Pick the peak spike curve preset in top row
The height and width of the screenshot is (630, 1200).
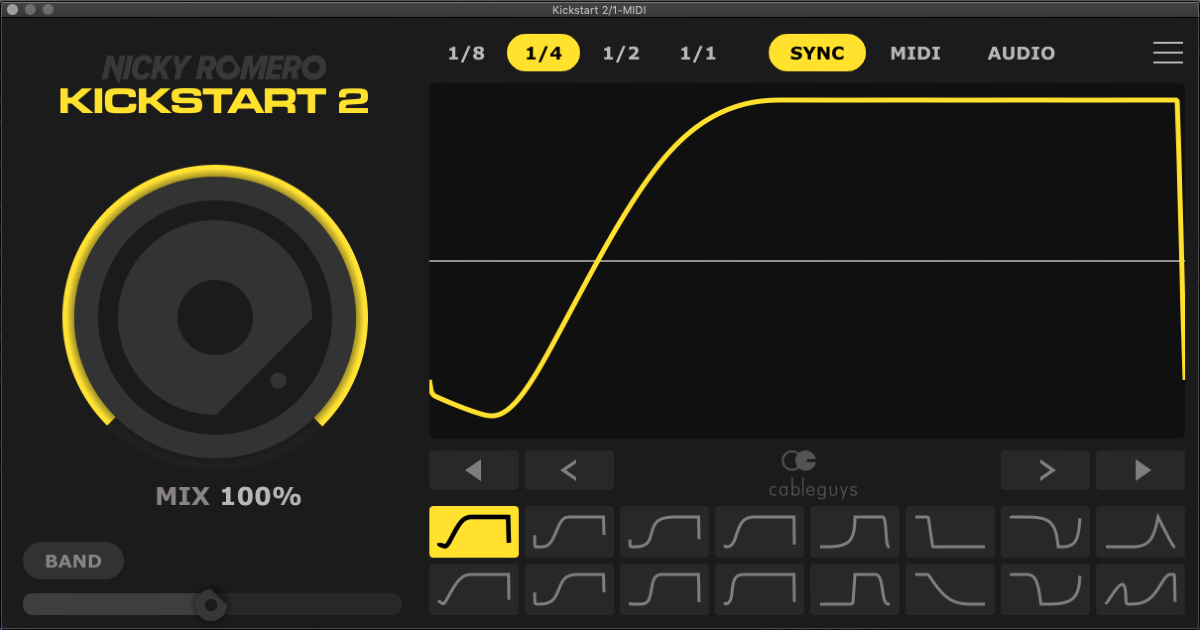click(1140, 531)
